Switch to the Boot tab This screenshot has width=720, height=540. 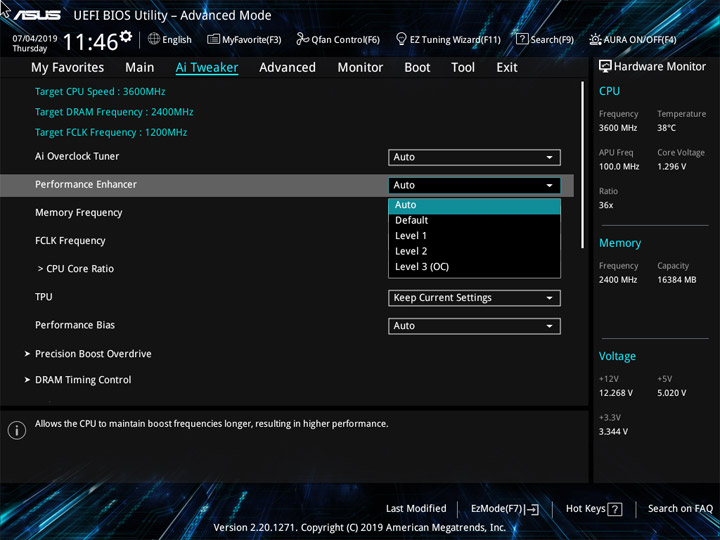click(x=417, y=68)
